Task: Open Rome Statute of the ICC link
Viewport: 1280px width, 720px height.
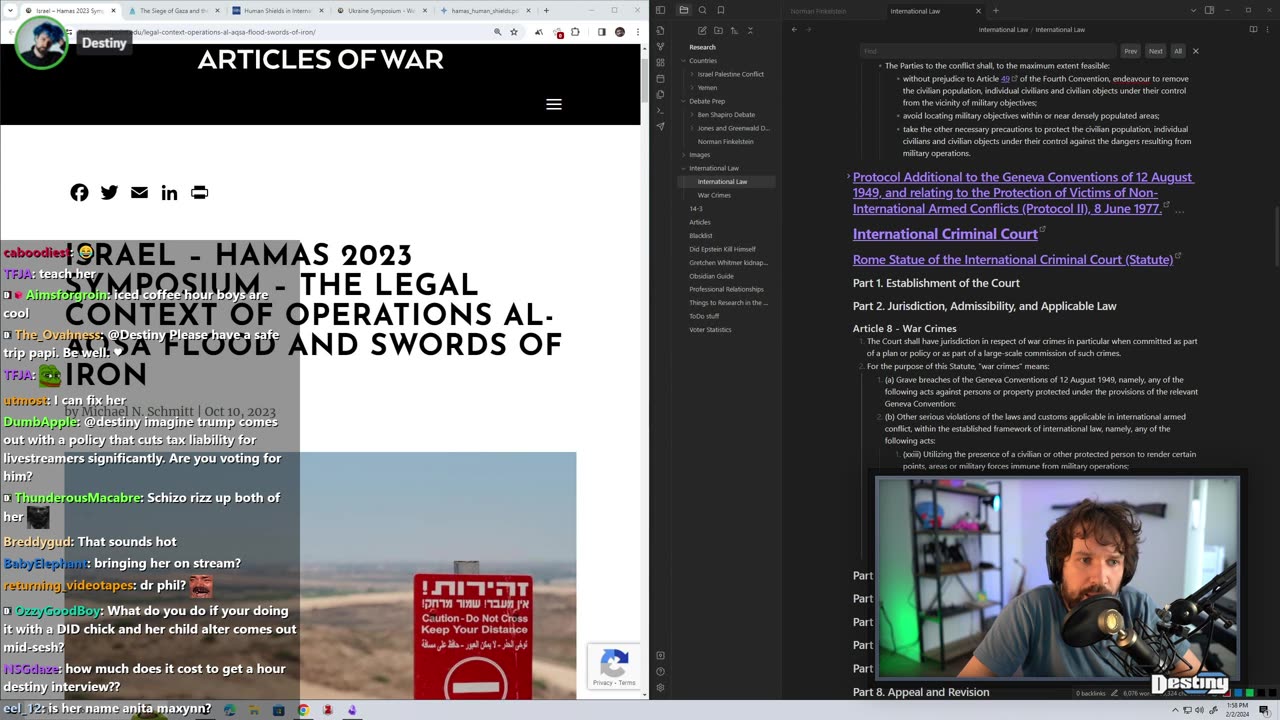Action: [x=1012, y=259]
